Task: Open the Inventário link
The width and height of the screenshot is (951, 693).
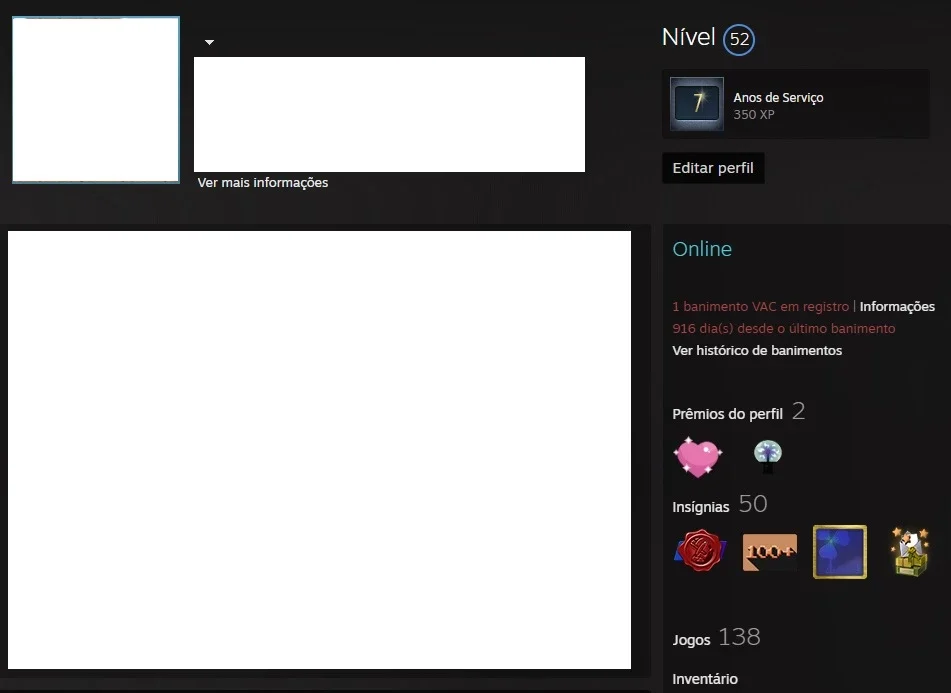Action: pyautogui.click(x=705, y=679)
